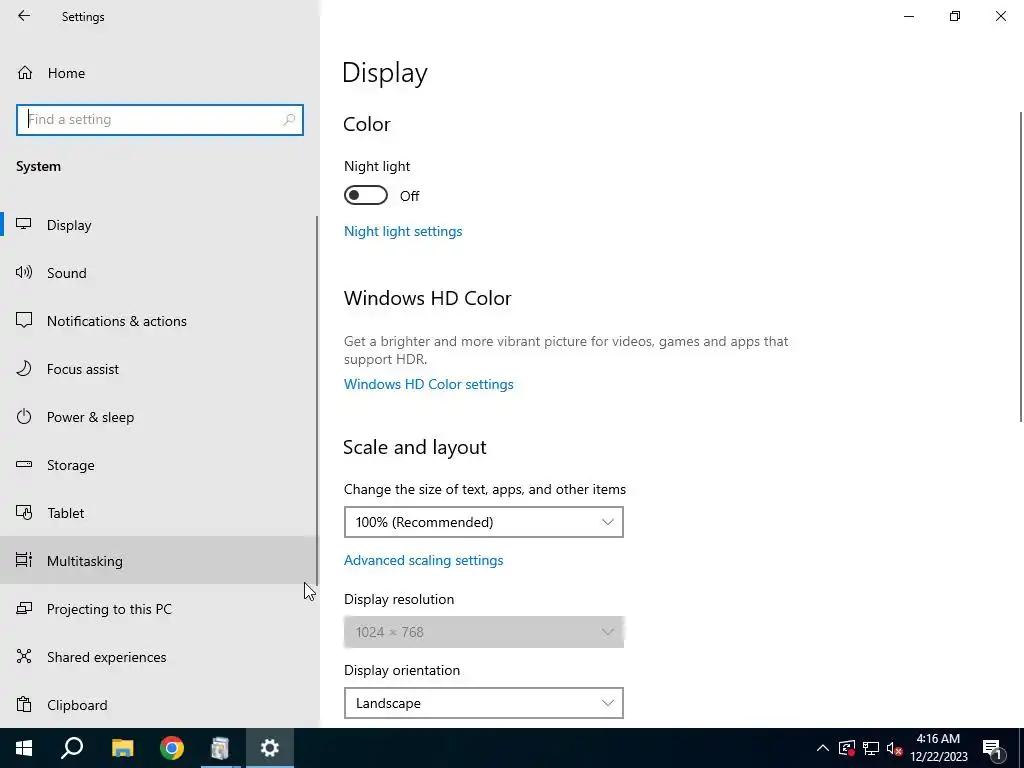Open Advanced scaling settings link
The image size is (1024, 768).
(423, 560)
